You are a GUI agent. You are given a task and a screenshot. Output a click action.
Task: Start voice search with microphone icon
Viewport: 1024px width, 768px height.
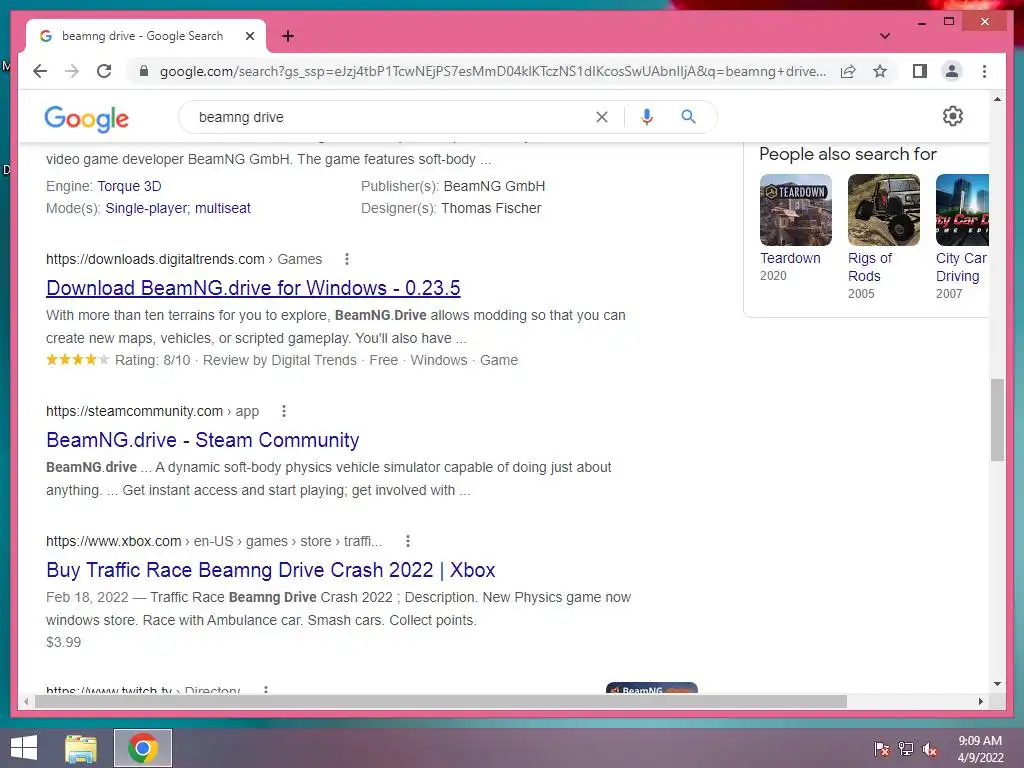click(647, 117)
